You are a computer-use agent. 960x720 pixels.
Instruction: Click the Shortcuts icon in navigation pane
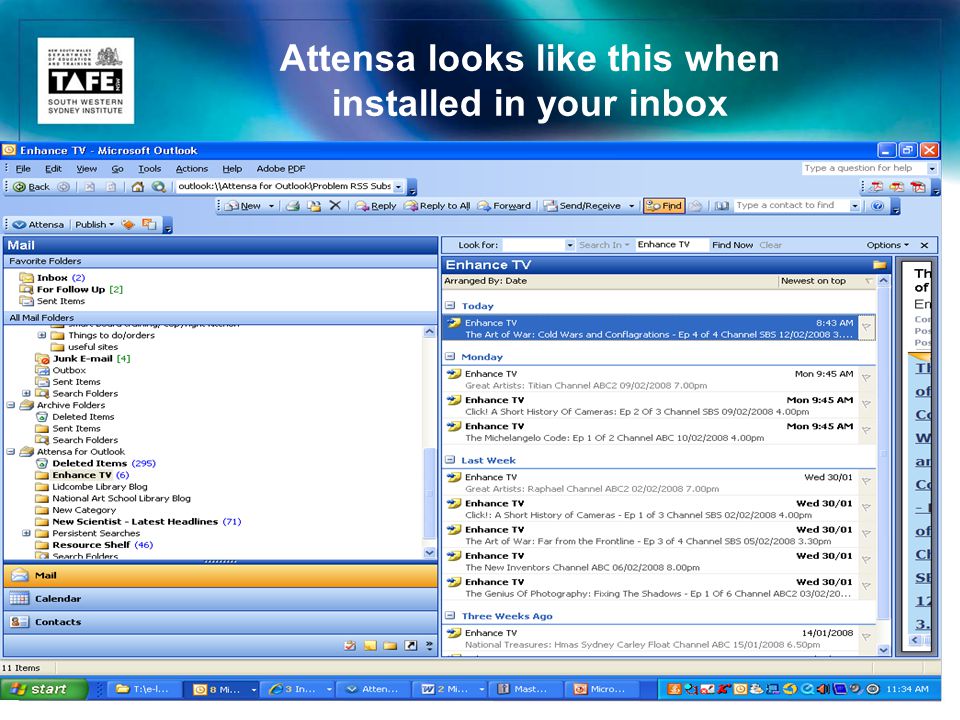411,645
